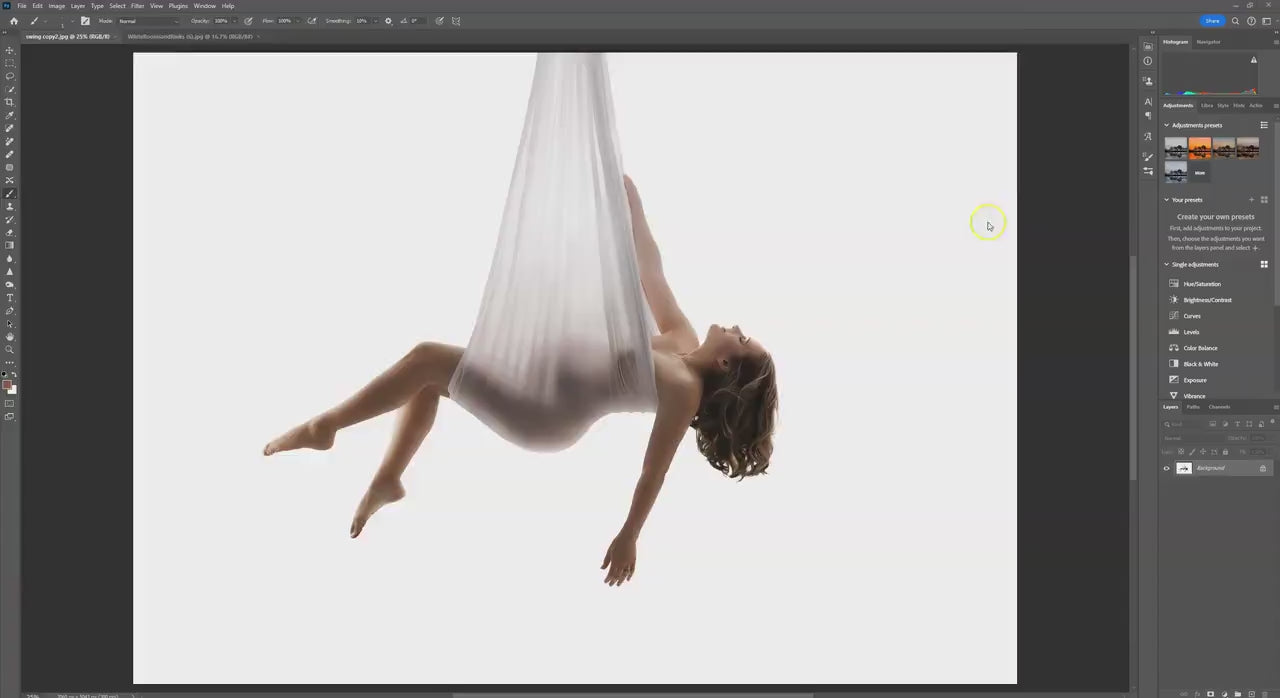Screen dimensions: 1280x698
Task: Hide the Background layer using eye icon
Action: pyautogui.click(x=1166, y=468)
